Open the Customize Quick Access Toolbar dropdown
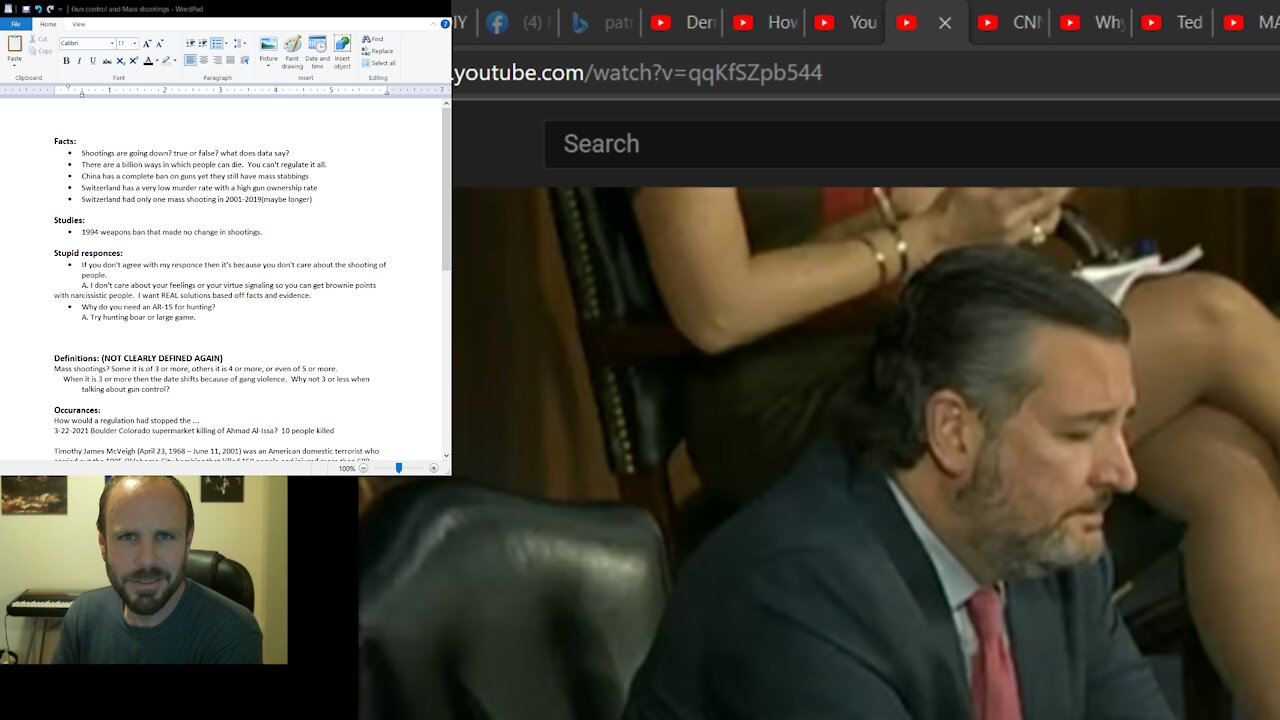 click(x=60, y=9)
